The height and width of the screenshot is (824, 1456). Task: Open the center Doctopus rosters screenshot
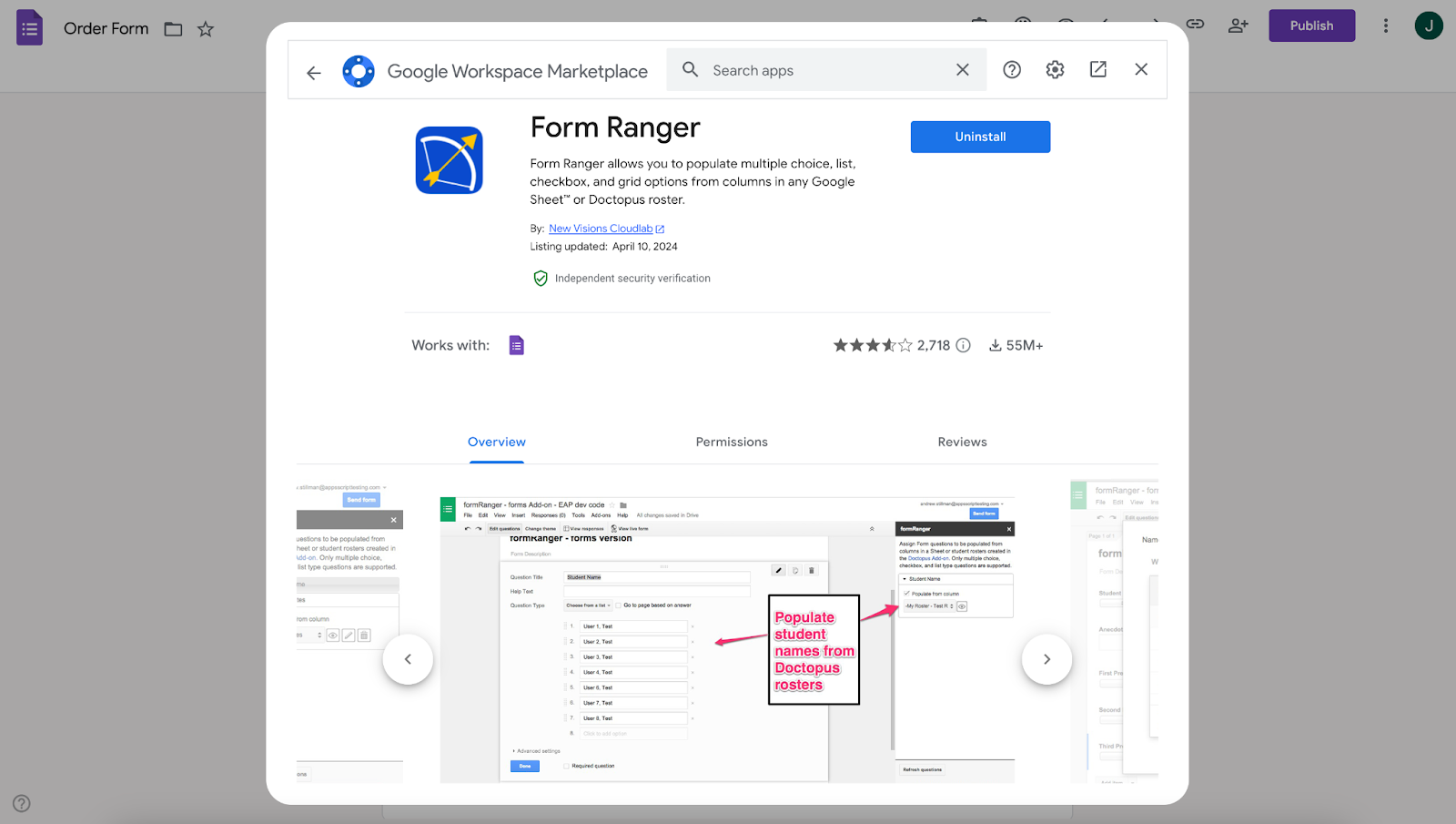point(727,640)
